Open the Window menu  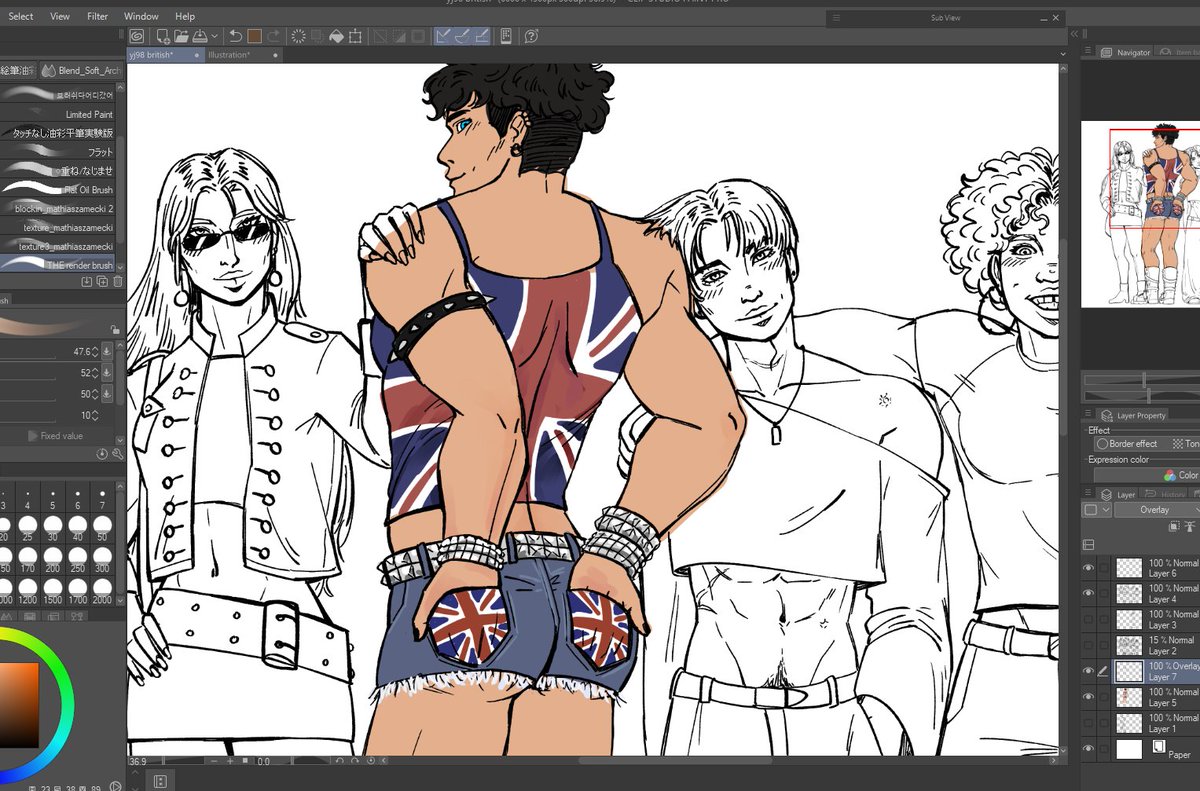[x=141, y=16]
